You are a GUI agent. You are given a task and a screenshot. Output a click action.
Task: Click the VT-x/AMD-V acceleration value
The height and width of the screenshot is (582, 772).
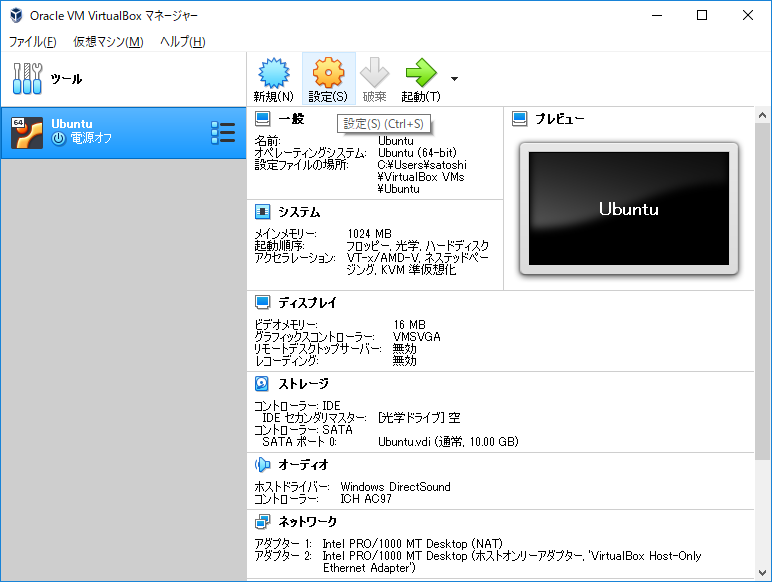click(x=418, y=264)
